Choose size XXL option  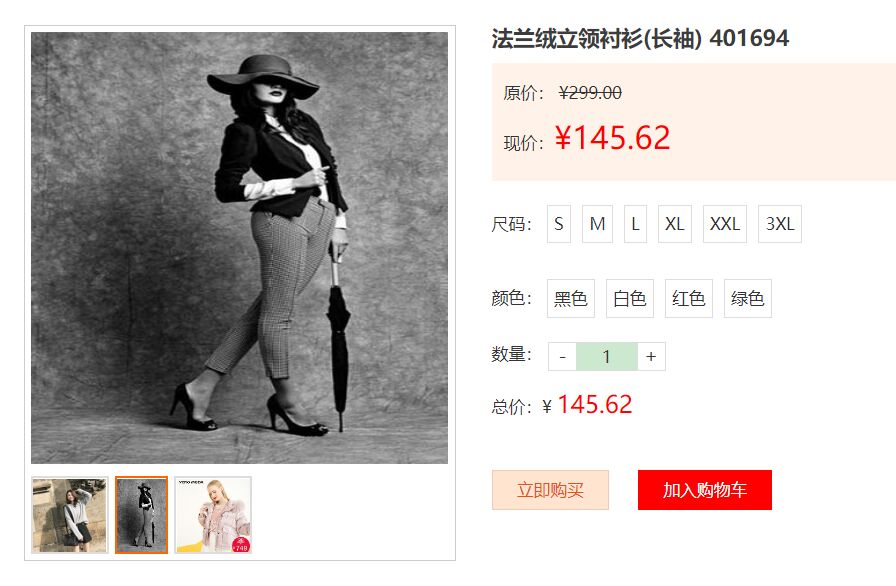click(x=725, y=224)
